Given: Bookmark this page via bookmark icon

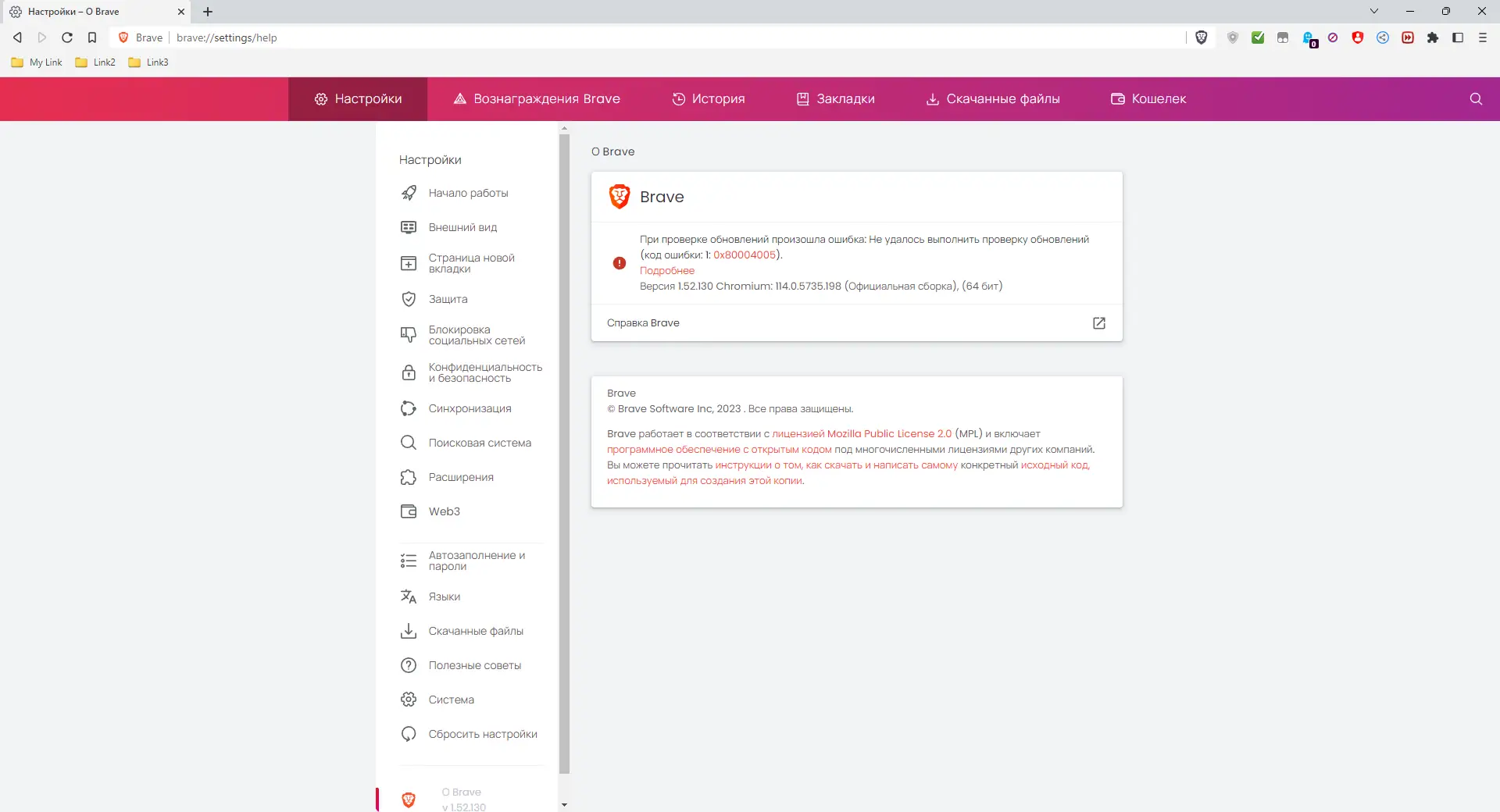Looking at the screenshot, I should [92, 37].
